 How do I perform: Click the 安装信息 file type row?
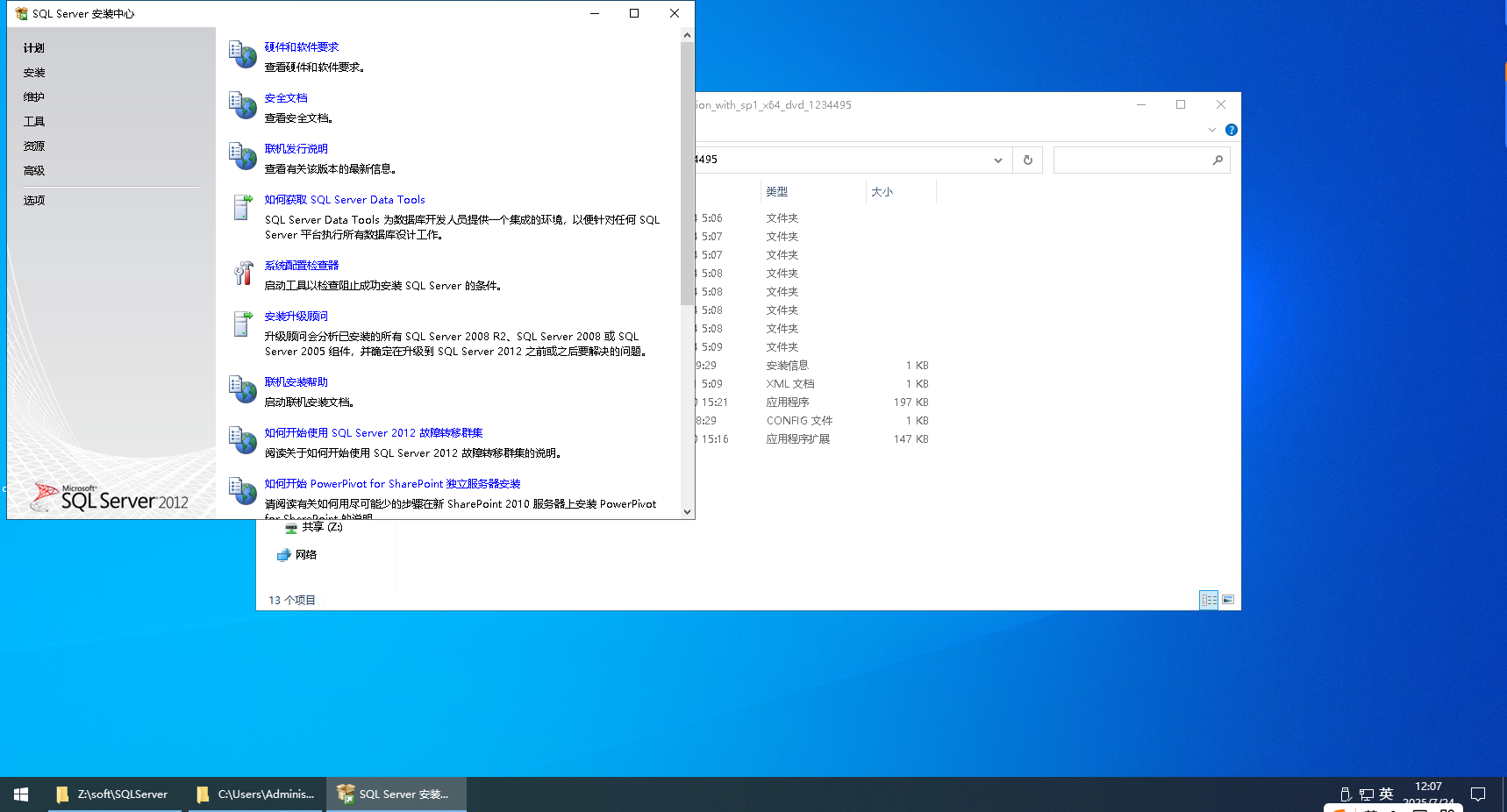(788, 366)
